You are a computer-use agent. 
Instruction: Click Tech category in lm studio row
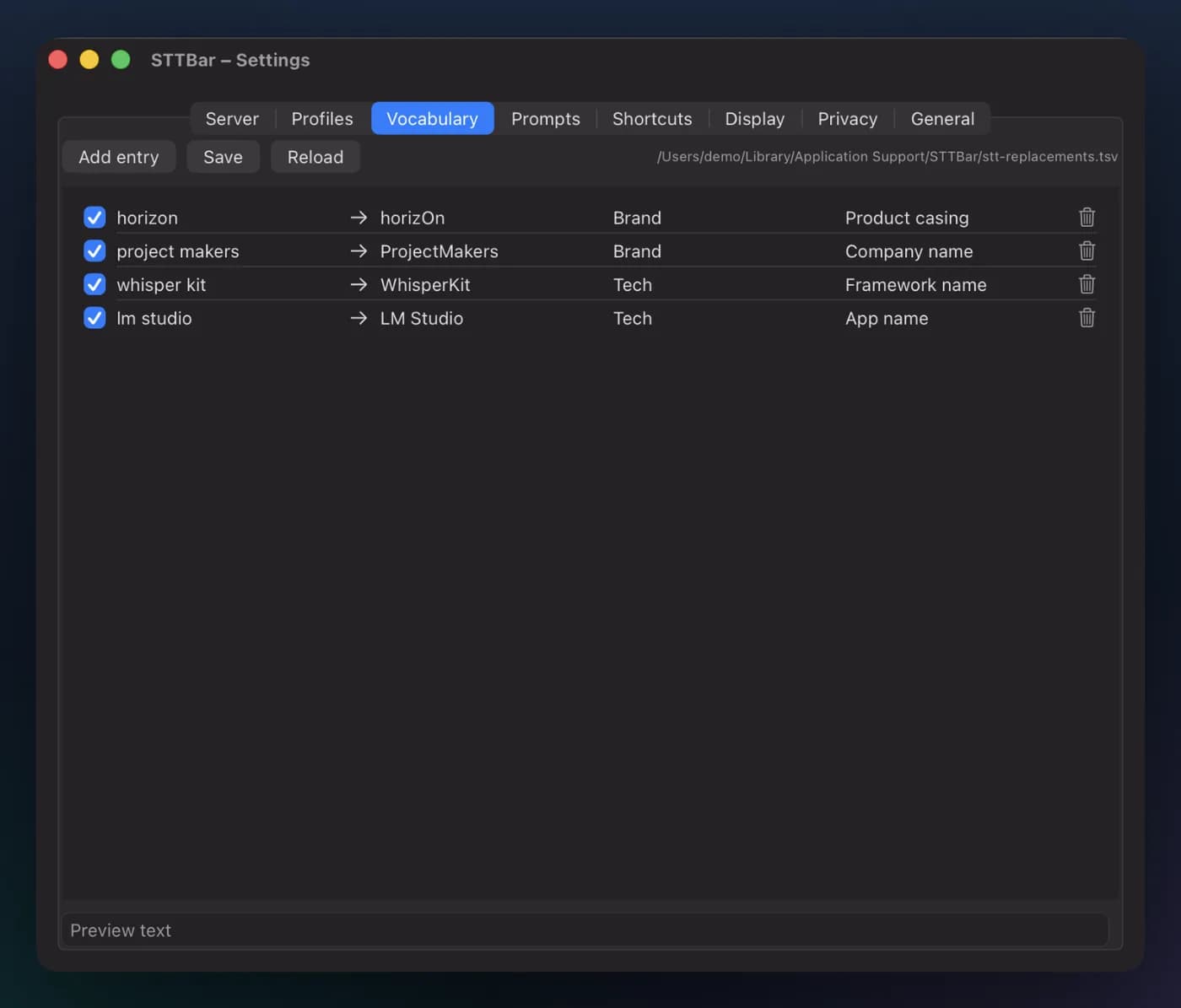(633, 318)
